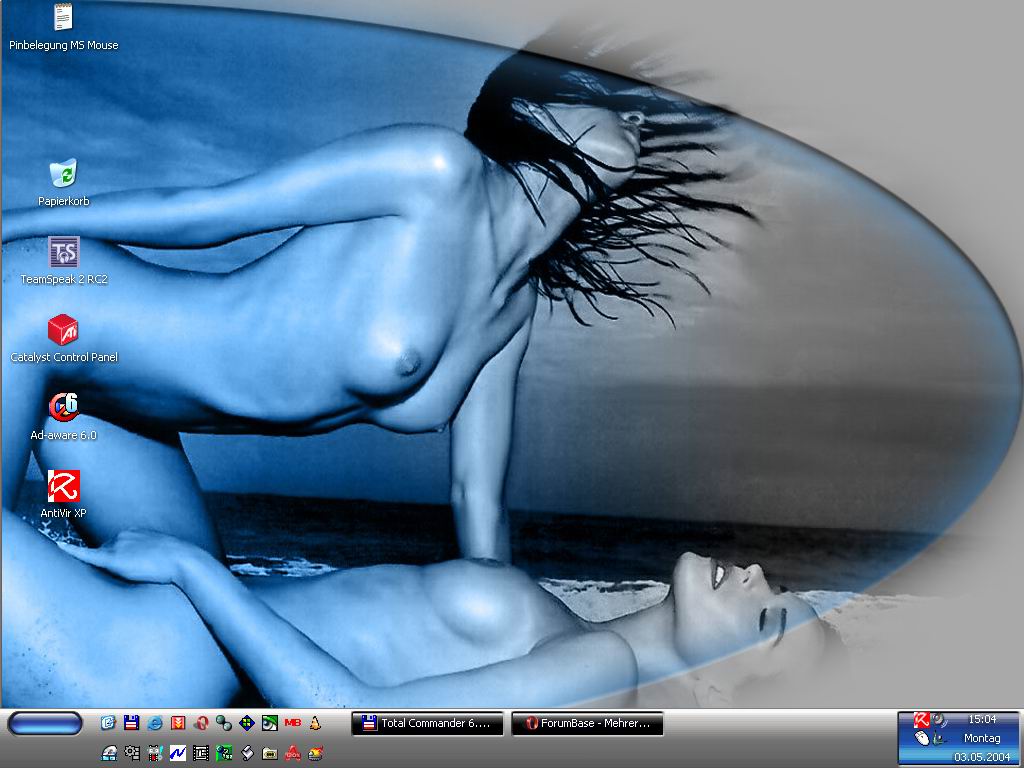Switch to ForumBase - Mehrer... taskbar button
This screenshot has width=1024, height=768.
(587, 723)
